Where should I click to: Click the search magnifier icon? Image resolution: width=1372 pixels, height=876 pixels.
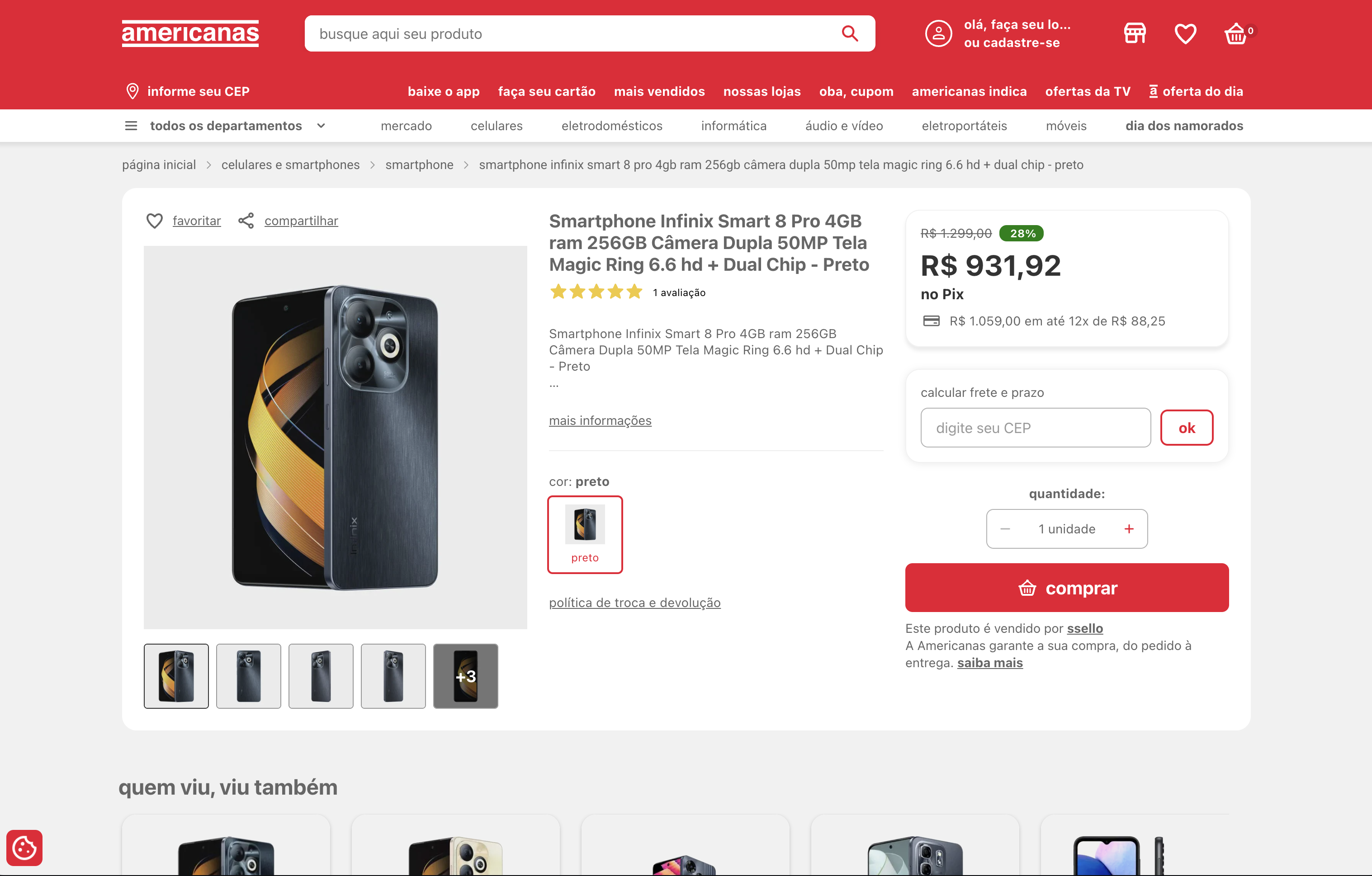tap(850, 33)
